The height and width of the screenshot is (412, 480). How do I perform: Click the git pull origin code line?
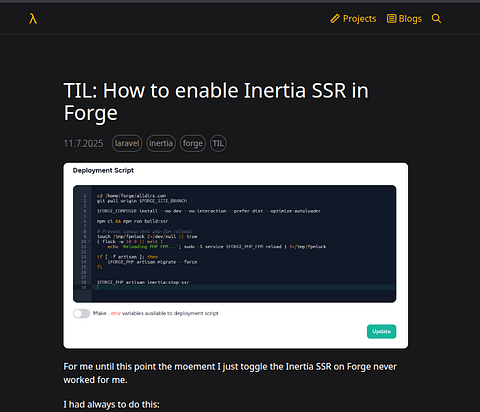click(x=142, y=201)
